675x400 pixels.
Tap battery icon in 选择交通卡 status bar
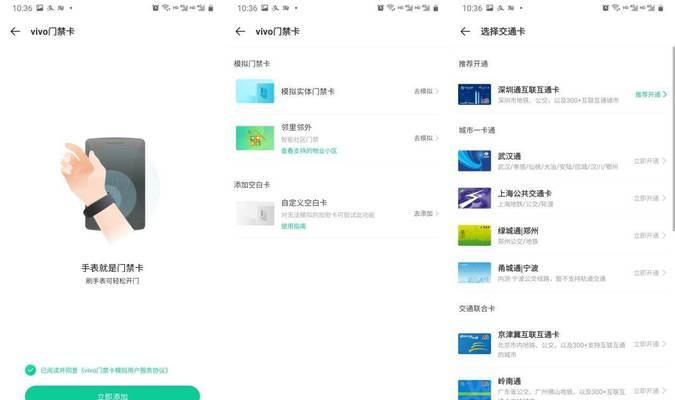[660, 8]
